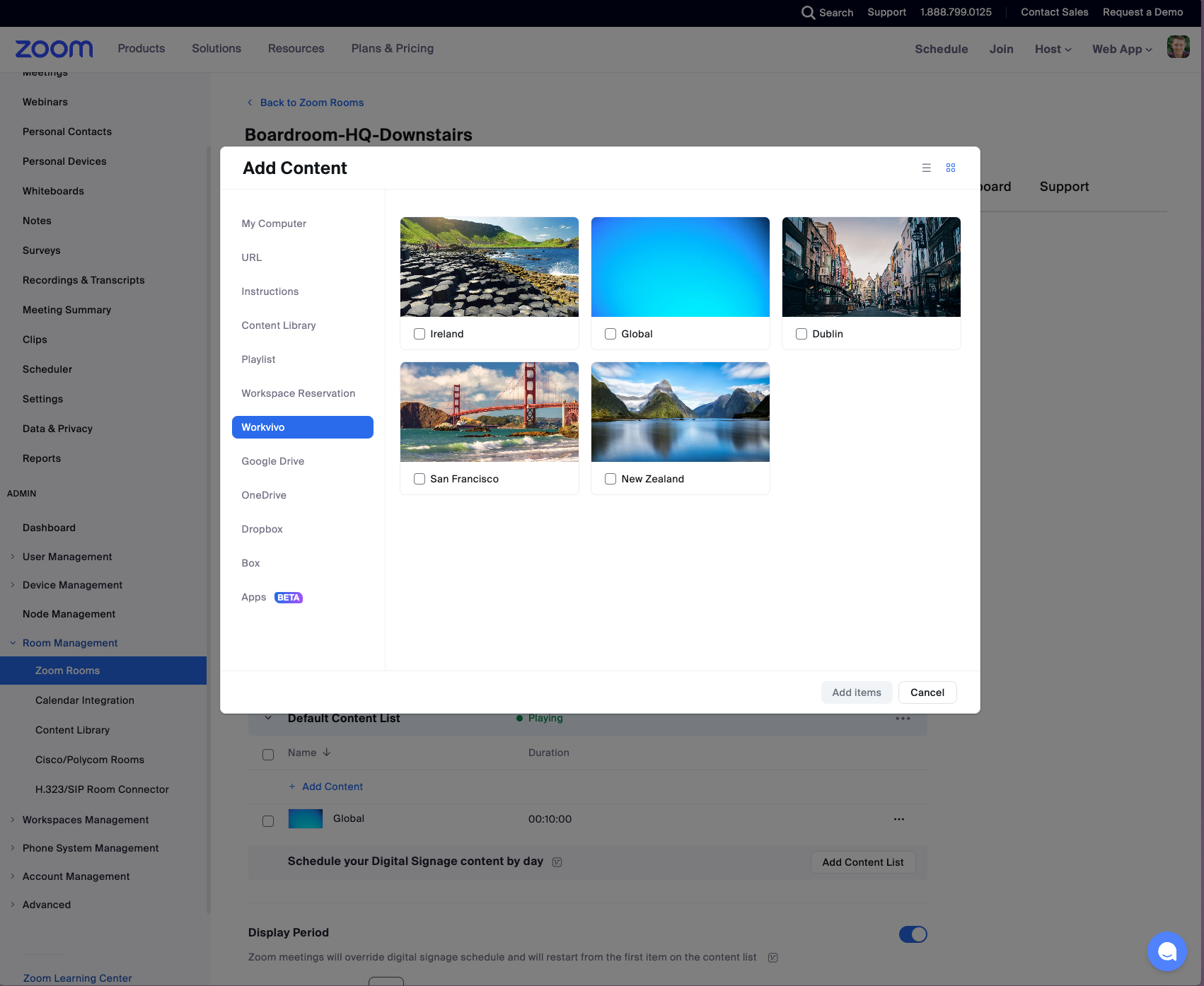Click the Add items button
The image size is (1204, 986).
tap(857, 692)
